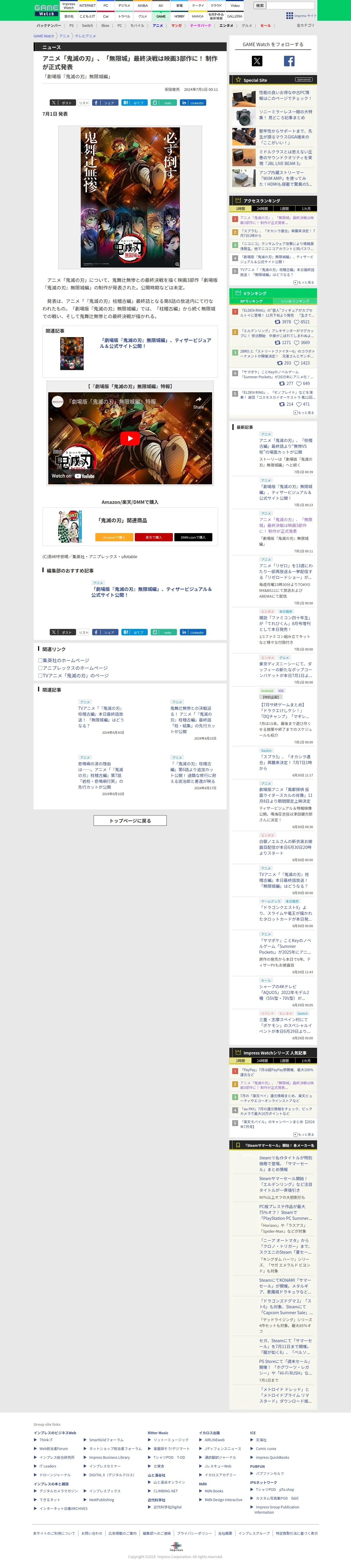Open TVアニメ「鬼滅の刃」のページ link
351x1568 pixels.
tap(75, 676)
